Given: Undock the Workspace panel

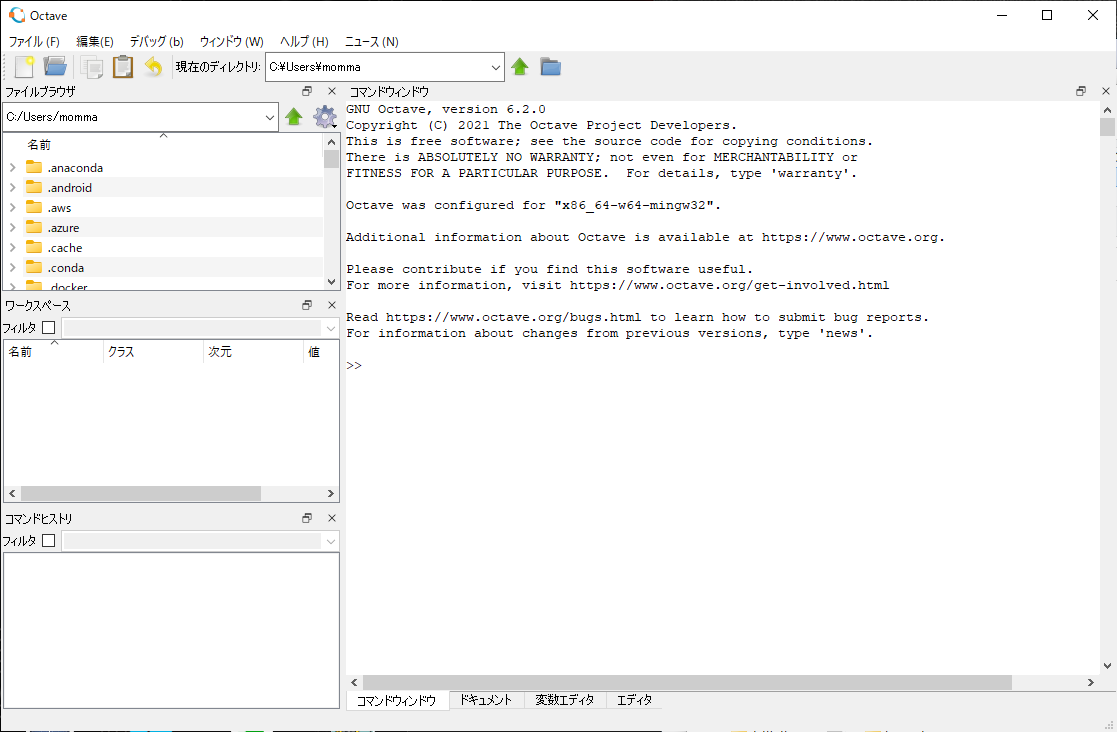Looking at the screenshot, I should click(307, 305).
